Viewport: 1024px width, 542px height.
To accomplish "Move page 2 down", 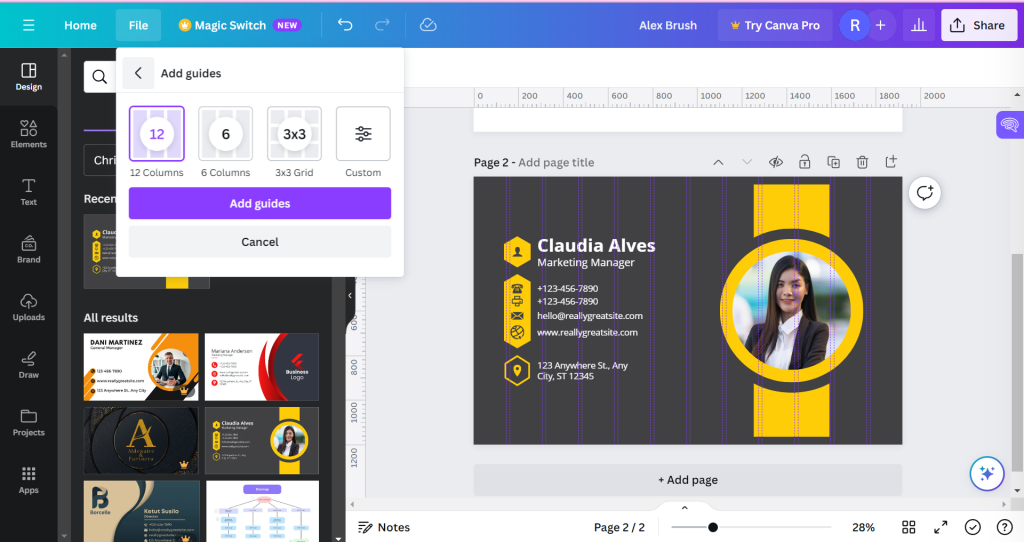I will pos(747,162).
